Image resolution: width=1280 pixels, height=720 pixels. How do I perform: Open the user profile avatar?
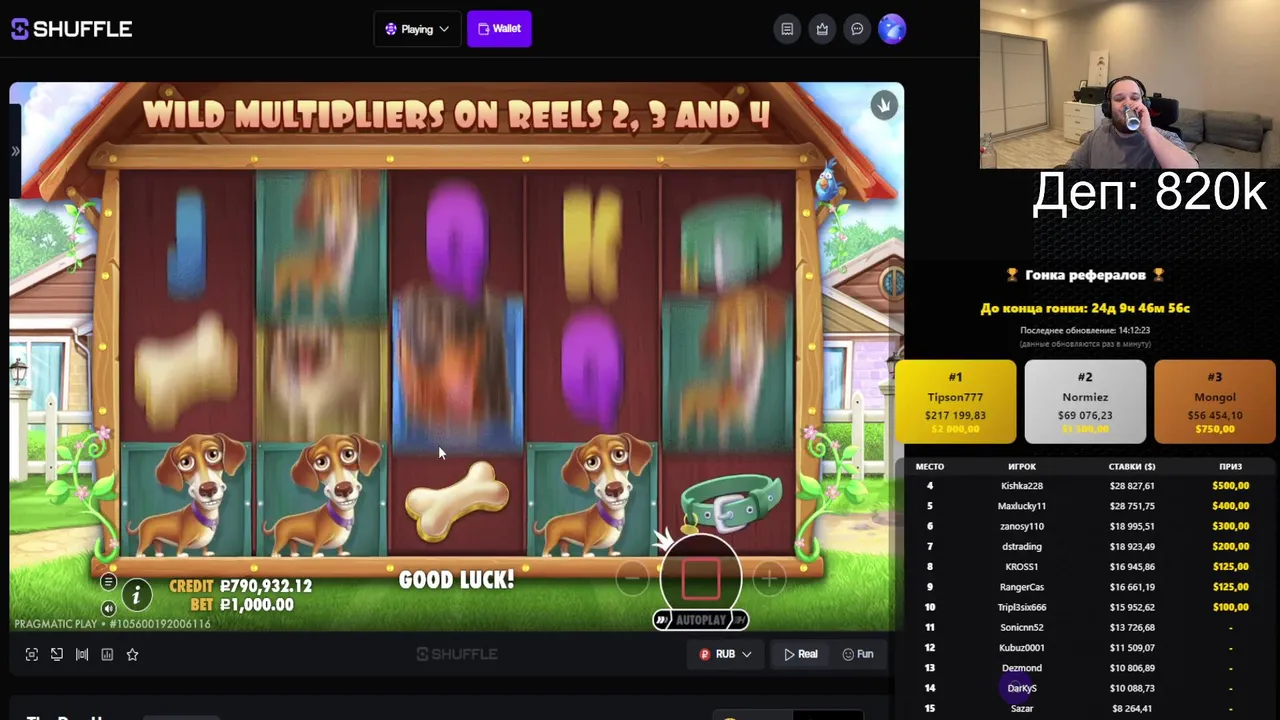892,29
